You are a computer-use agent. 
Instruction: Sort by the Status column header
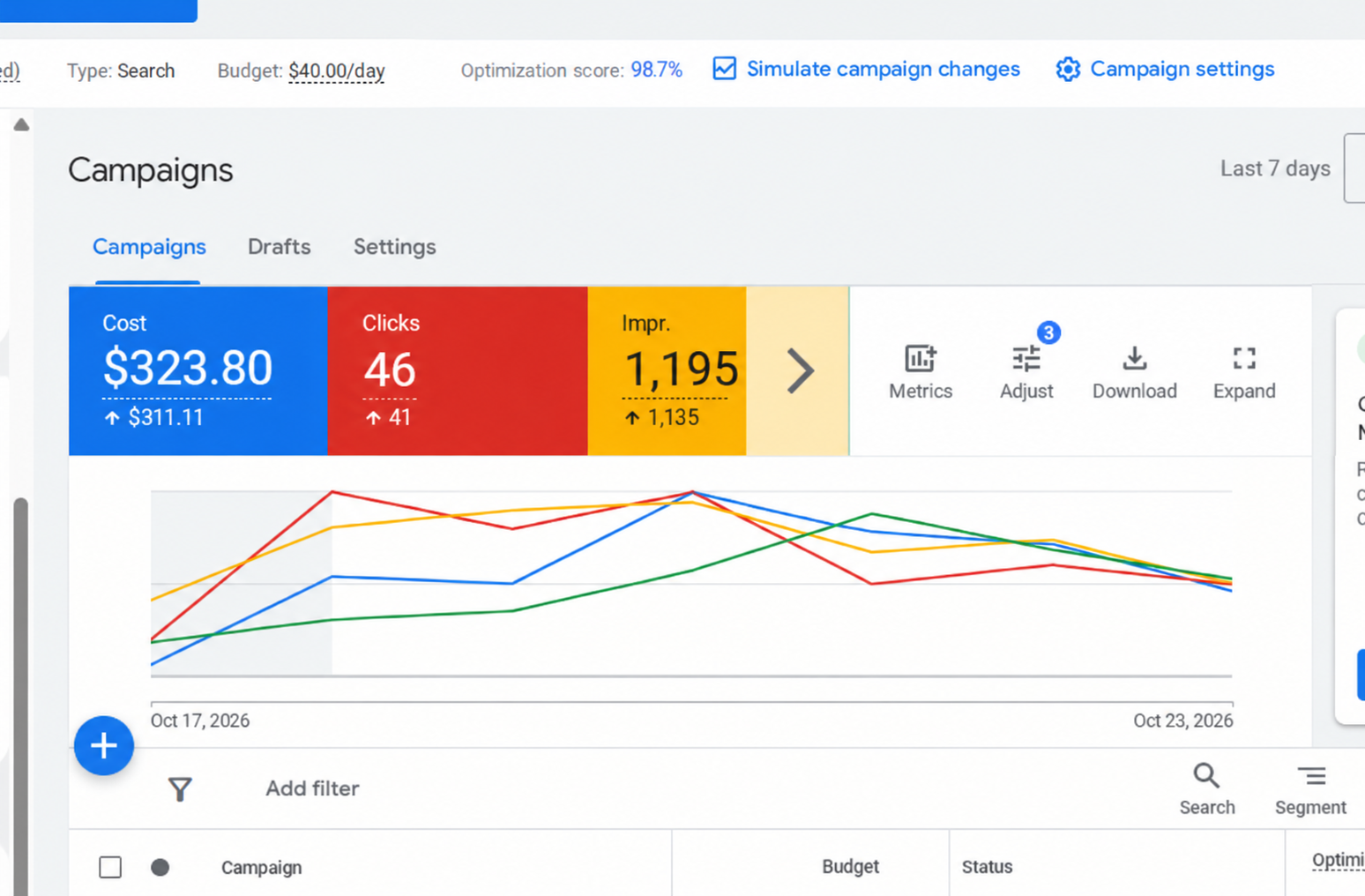(x=987, y=867)
